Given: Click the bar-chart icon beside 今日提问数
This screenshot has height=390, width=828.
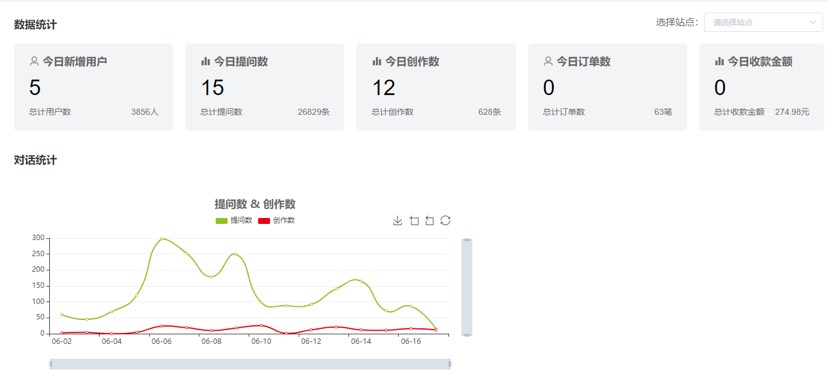Looking at the screenshot, I should (206, 61).
